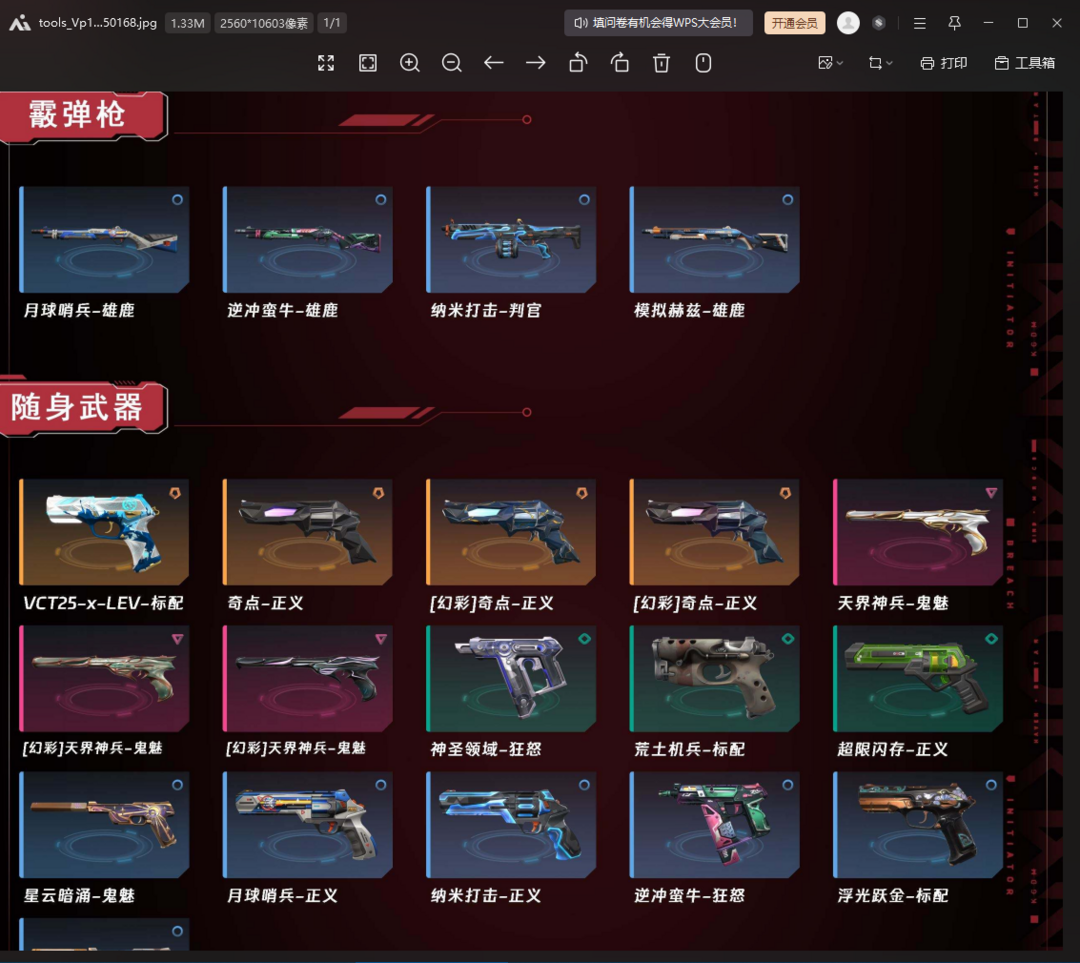Delete the image with the trash icon

pos(661,63)
